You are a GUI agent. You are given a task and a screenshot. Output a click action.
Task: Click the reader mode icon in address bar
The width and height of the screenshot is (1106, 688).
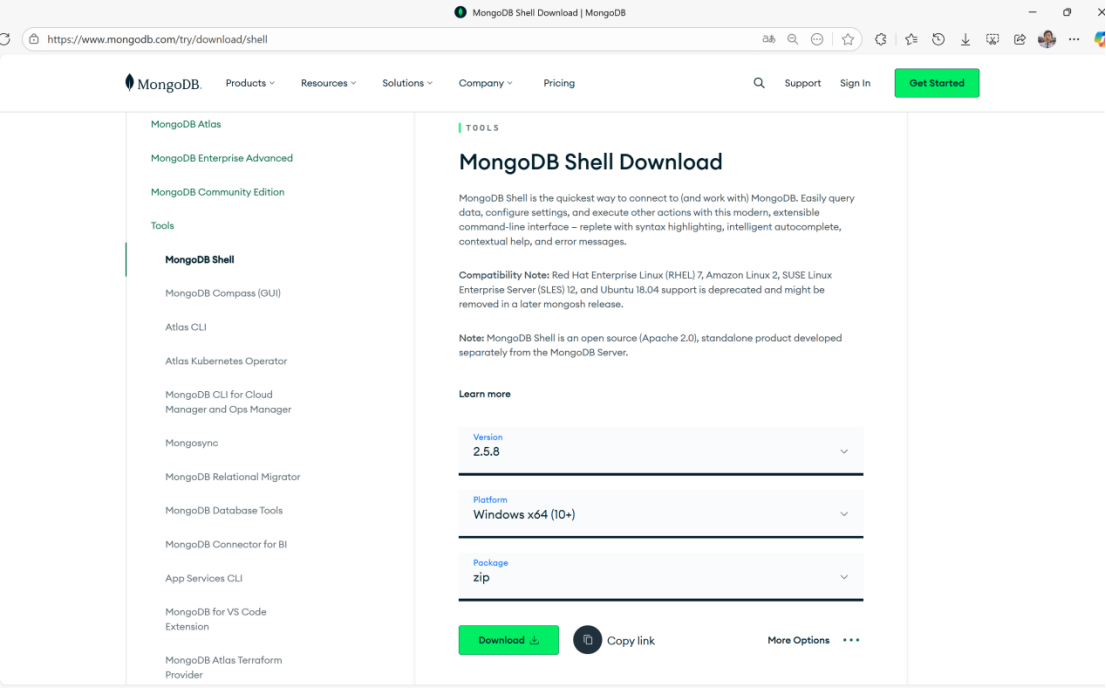tap(817, 40)
